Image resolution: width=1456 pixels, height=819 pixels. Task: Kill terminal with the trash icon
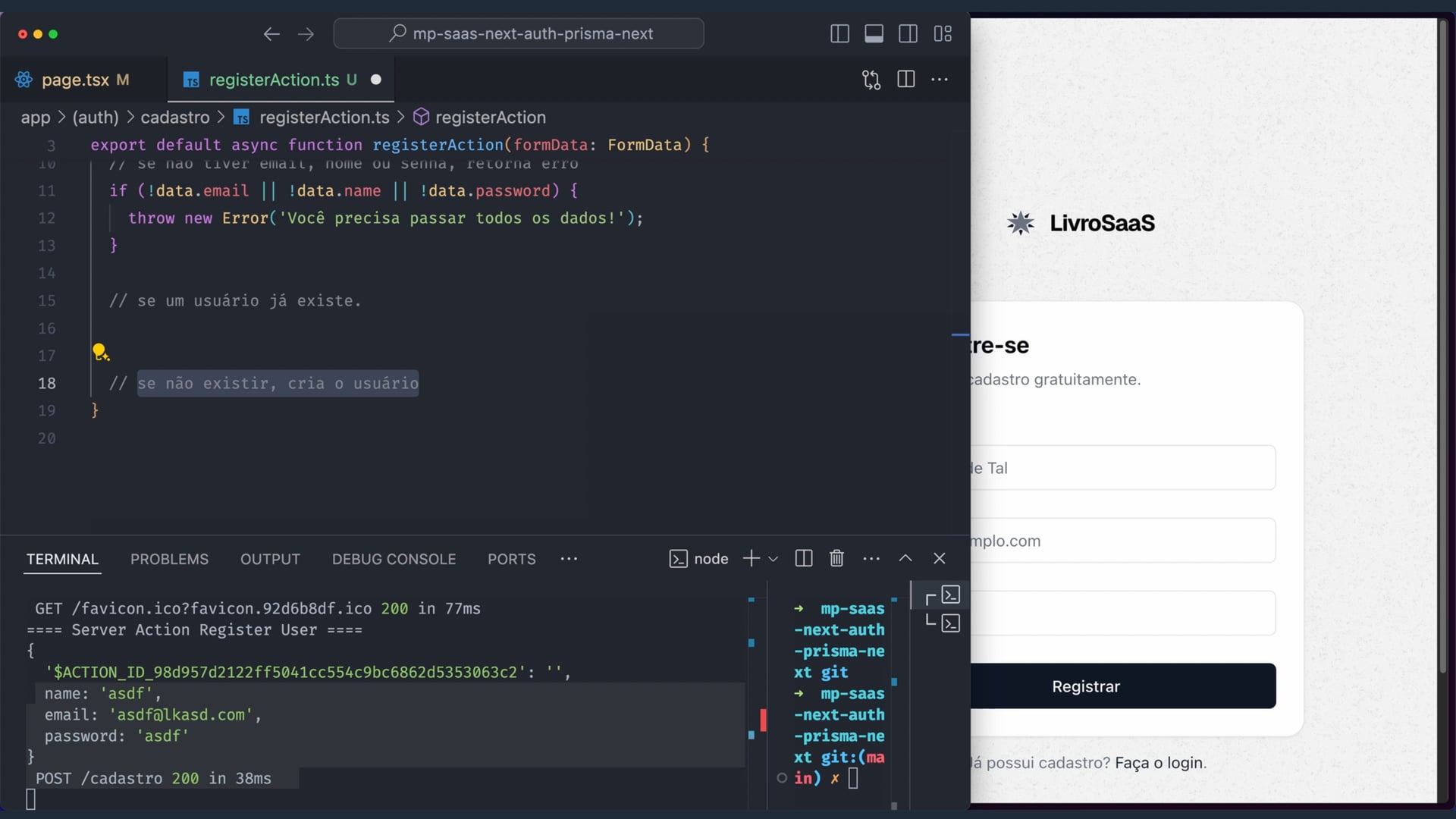click(836, 559)
